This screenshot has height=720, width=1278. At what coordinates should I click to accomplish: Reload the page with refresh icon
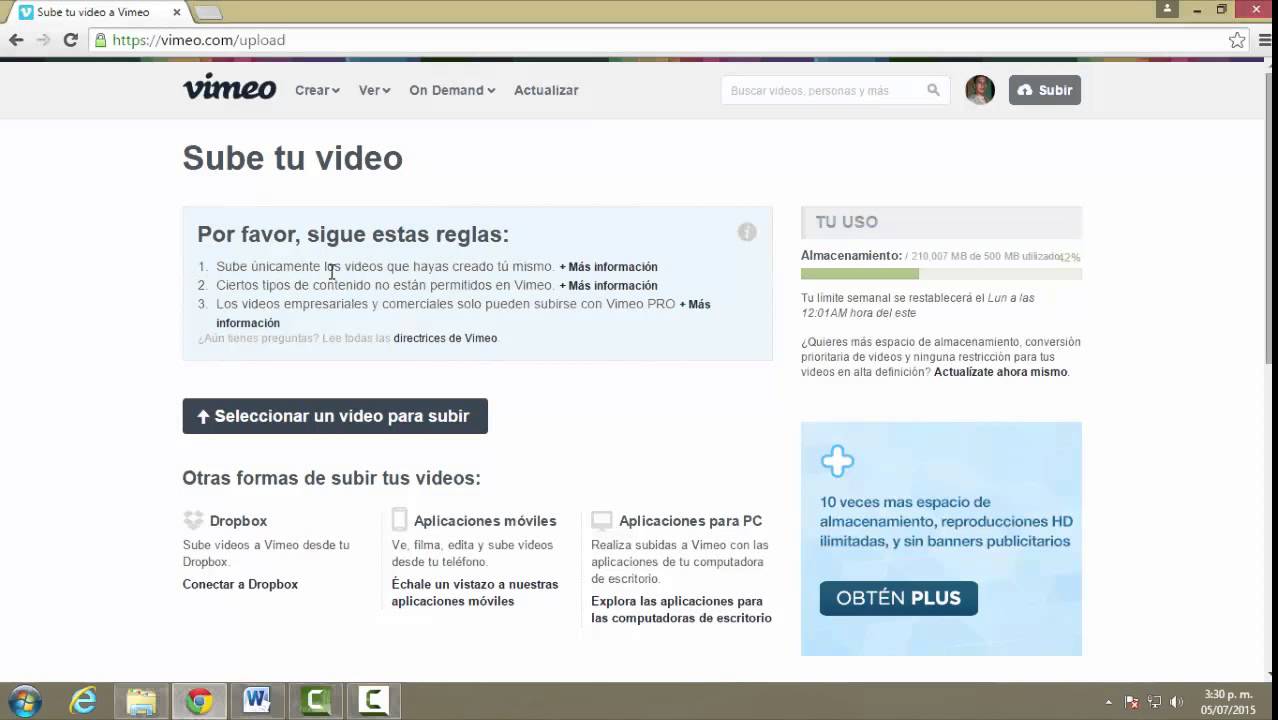pos(70,40)
